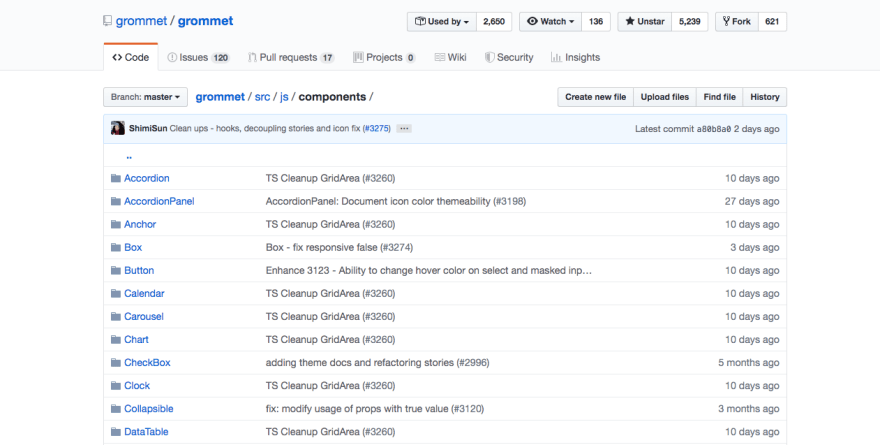Click the DataTable folder icon
880x445 pixels.
[116, 431]
